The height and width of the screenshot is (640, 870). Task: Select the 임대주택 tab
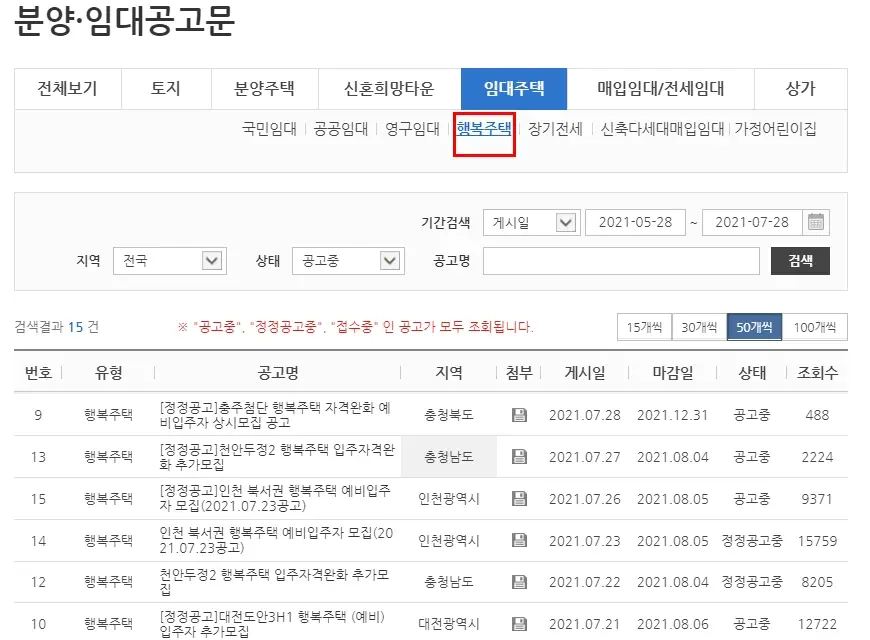click(514, 88)
